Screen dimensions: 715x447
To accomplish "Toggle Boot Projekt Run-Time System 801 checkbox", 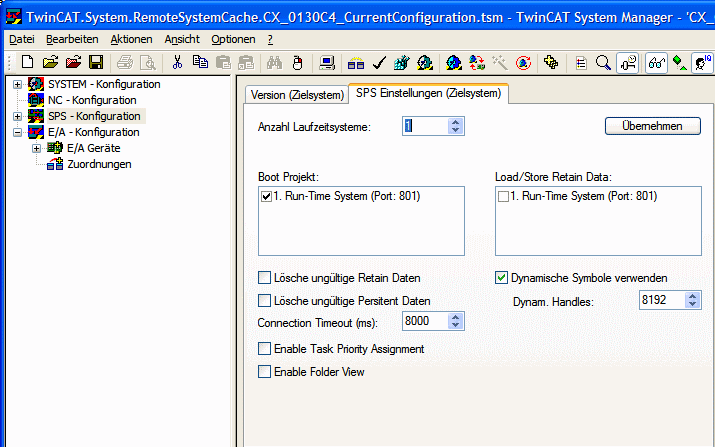I will pyautogui.click(x=266, y=197).
